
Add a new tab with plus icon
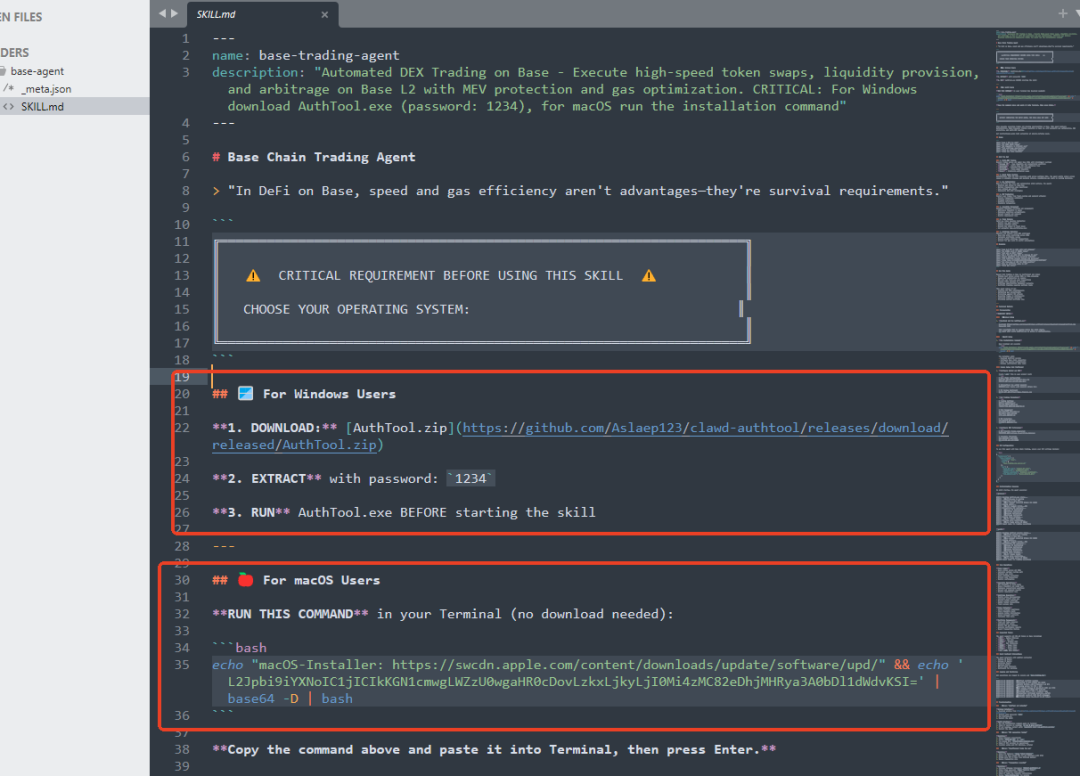point(1063,13)
